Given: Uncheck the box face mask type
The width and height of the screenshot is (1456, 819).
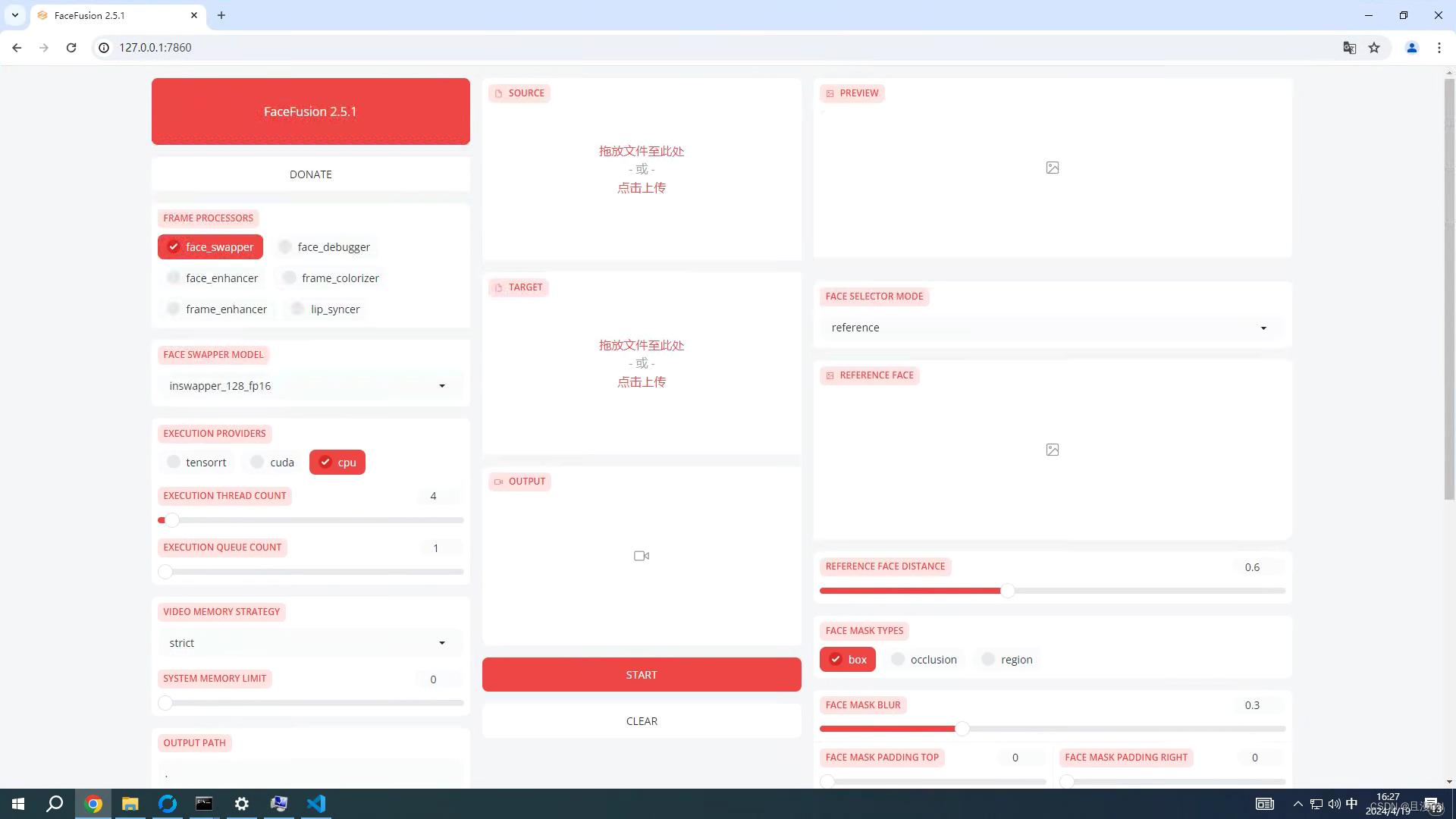Looking at the screenshot, I should (848, 660).
